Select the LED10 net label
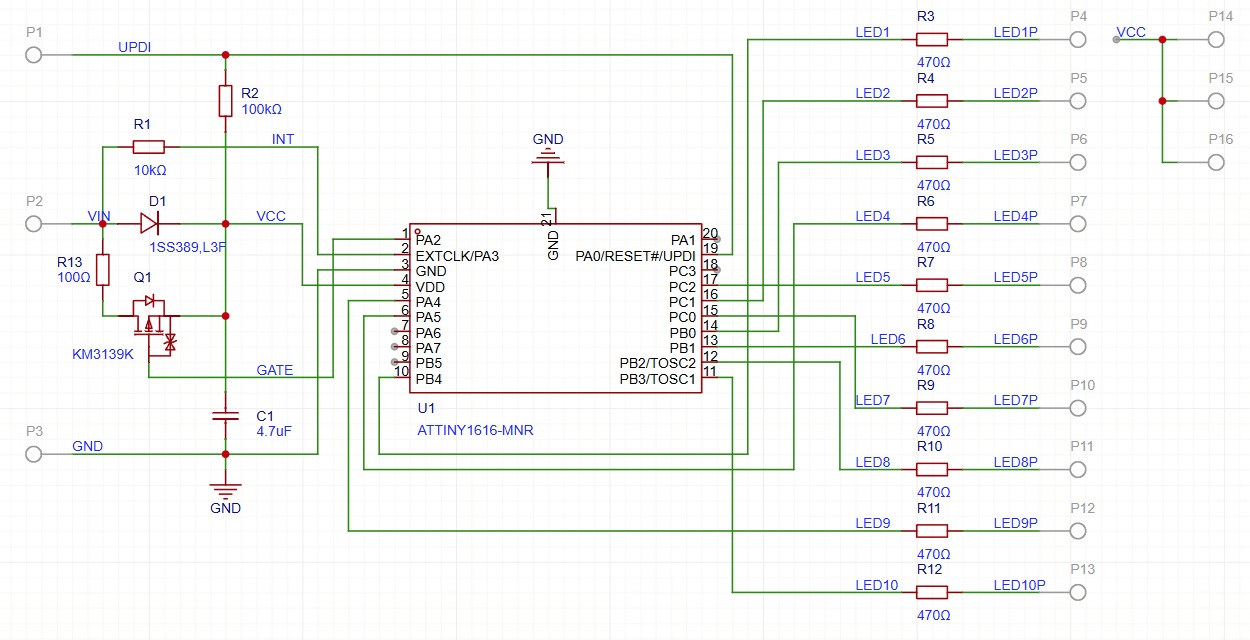This screenshot has height=640, width=1250. pyautogui.click(x=876, y=584)
